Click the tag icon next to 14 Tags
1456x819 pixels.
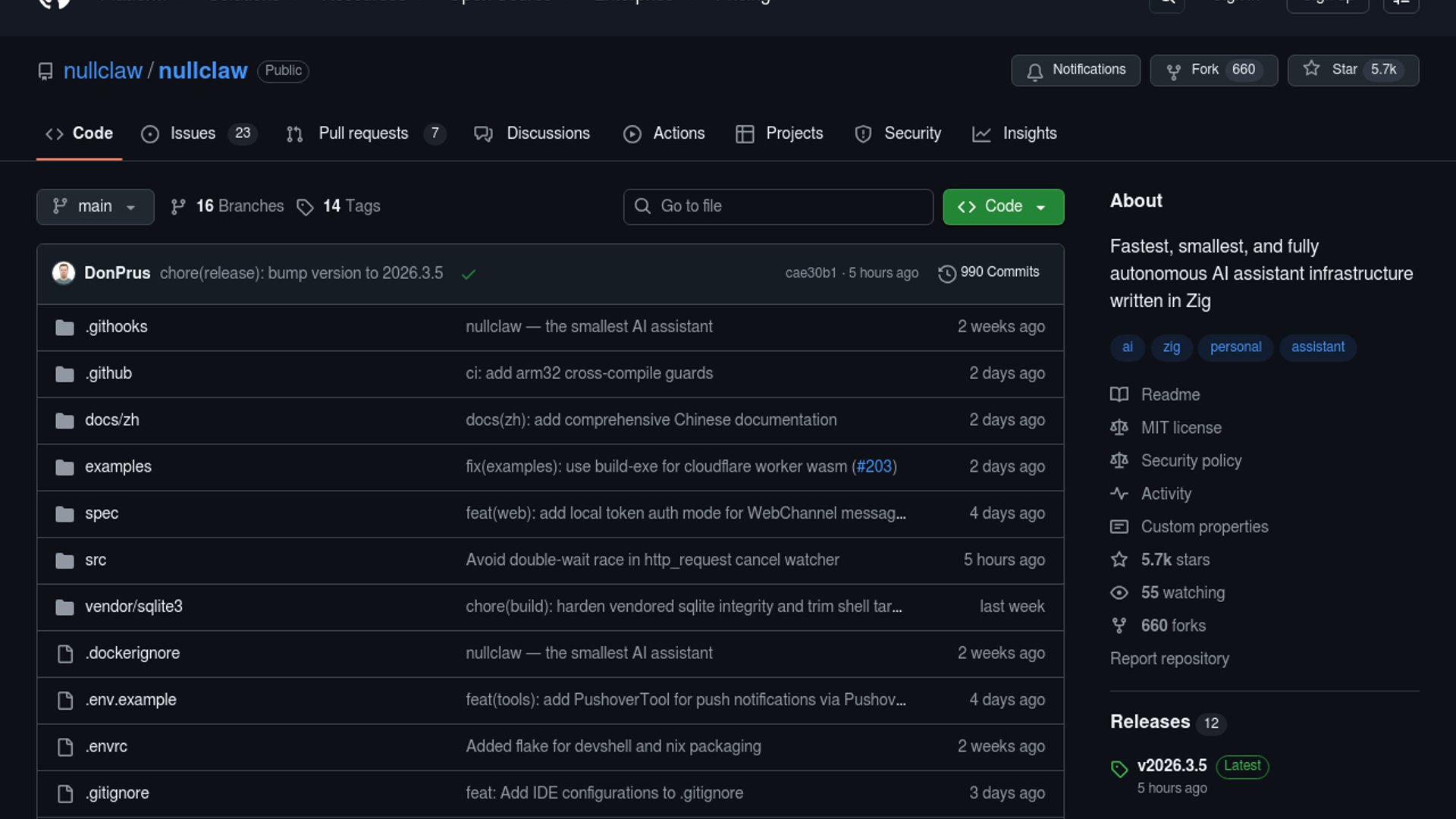point(305,207)
